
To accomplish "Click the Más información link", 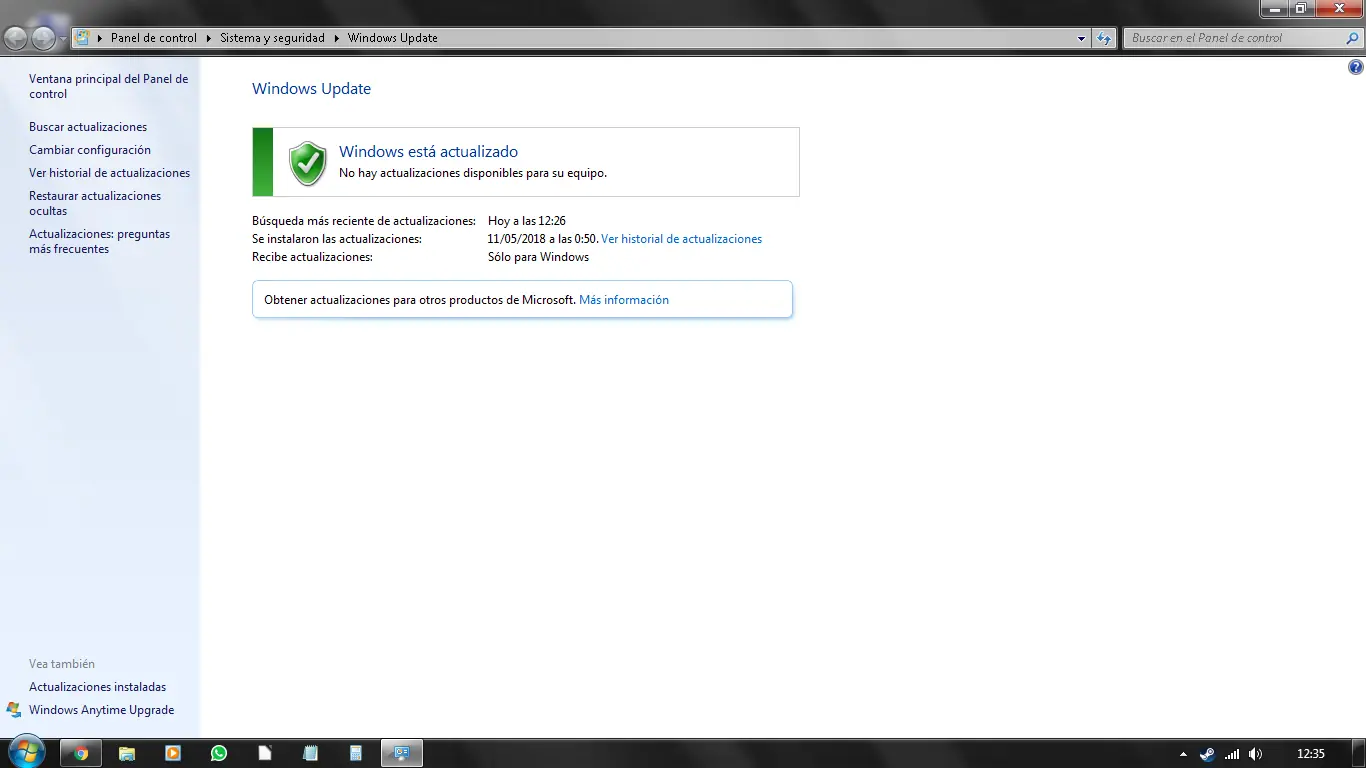I will [x=624, y=299].
